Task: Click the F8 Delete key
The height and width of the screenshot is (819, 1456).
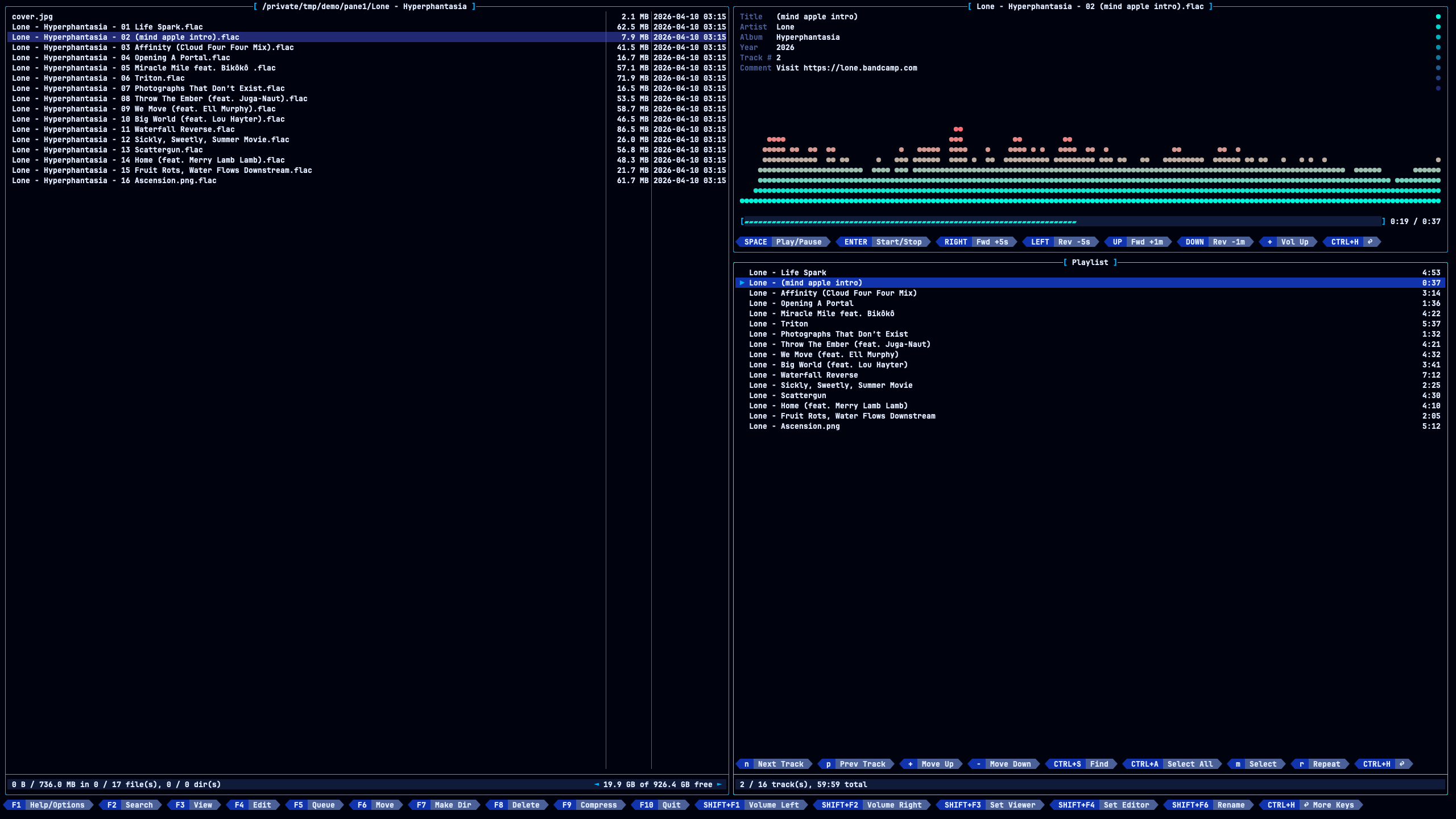Action: point(517,805)
